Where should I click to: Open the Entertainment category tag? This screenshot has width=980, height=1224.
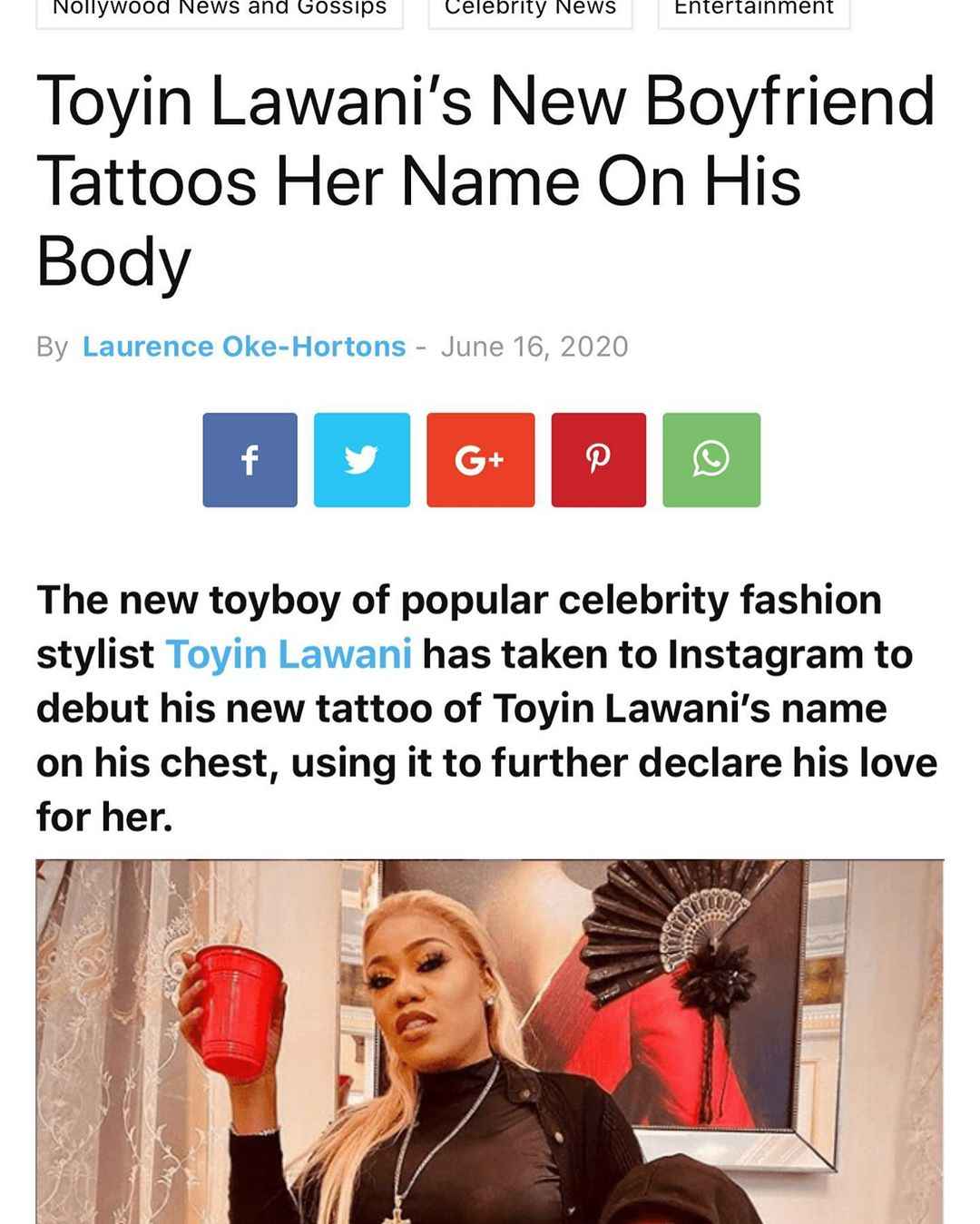tap(754, 9)
